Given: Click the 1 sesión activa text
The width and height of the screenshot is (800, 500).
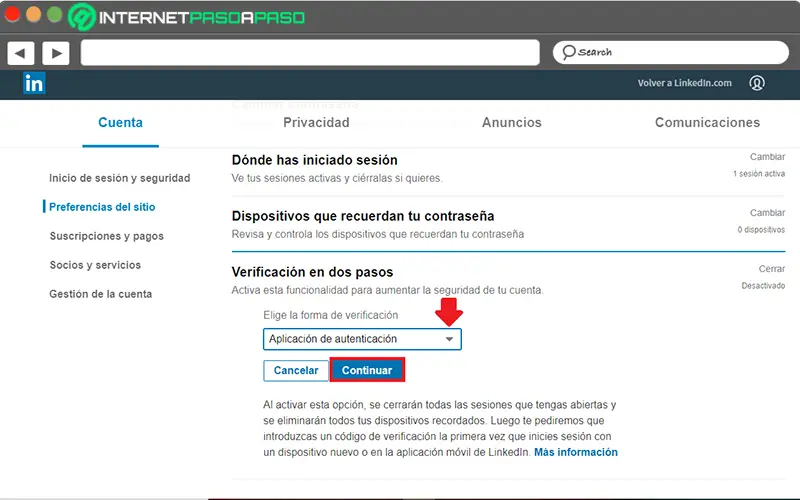Looking at the screenshot, I should point(759,174).
